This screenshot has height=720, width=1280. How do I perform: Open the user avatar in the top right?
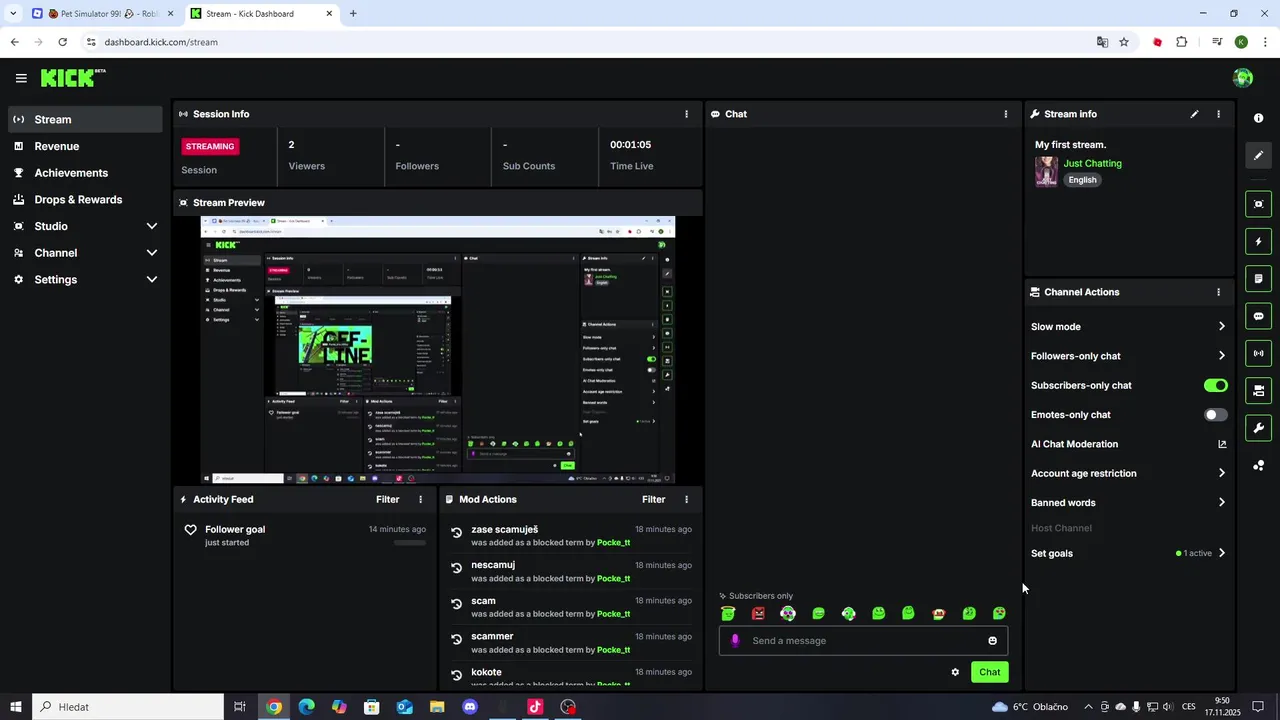[x=1243, y=78]
